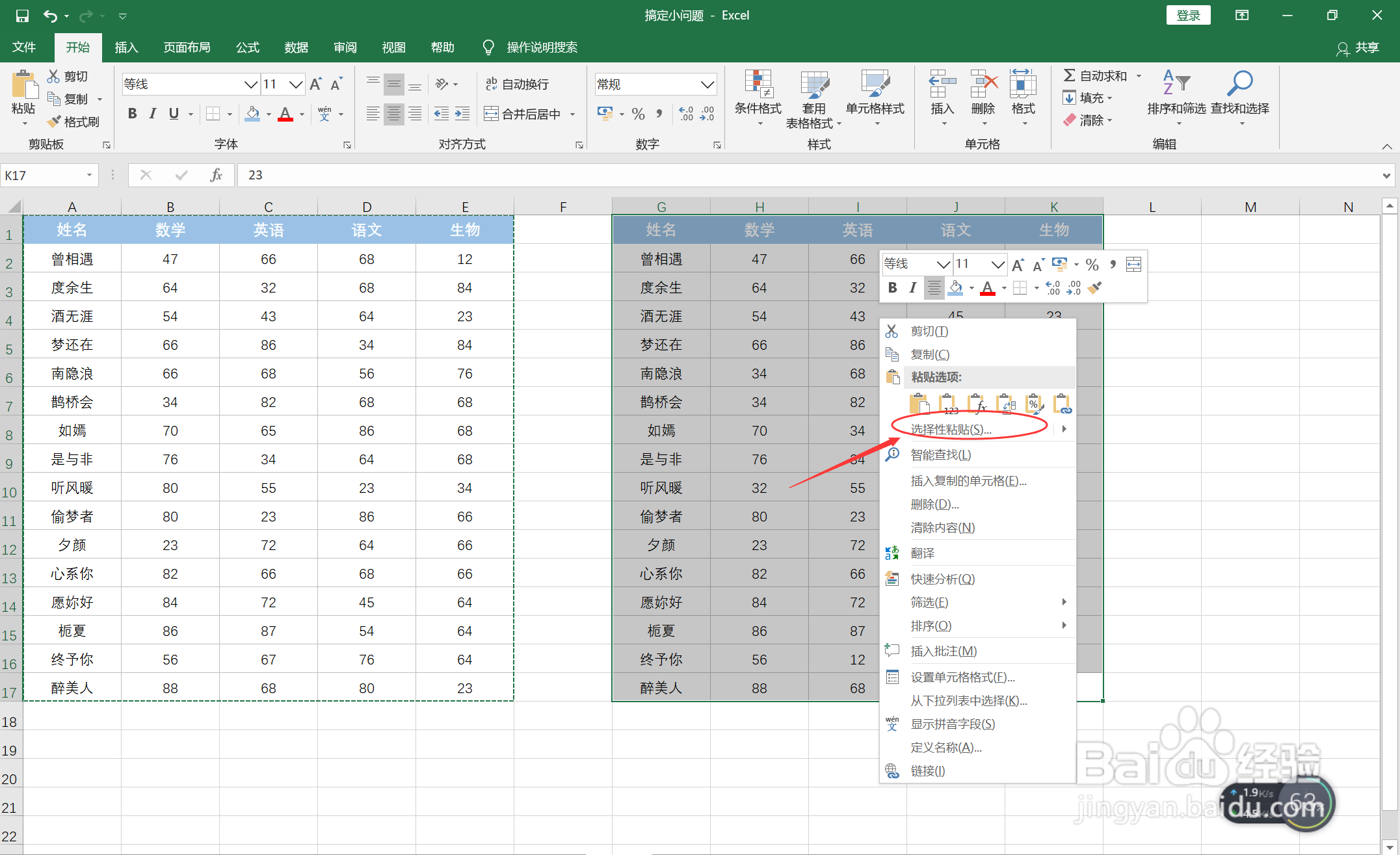Apply red font color in mini toolbar
1400x855 pixels.
point(987,287)
